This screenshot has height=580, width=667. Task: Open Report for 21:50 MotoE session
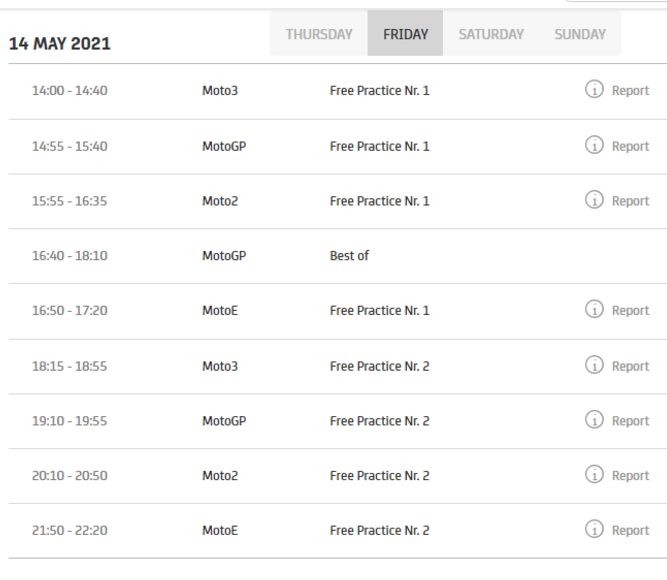630,530
